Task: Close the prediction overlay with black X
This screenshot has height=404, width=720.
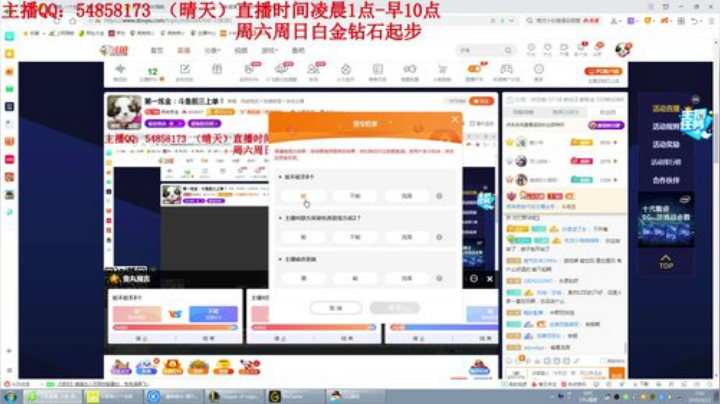Action: point(489,279)
